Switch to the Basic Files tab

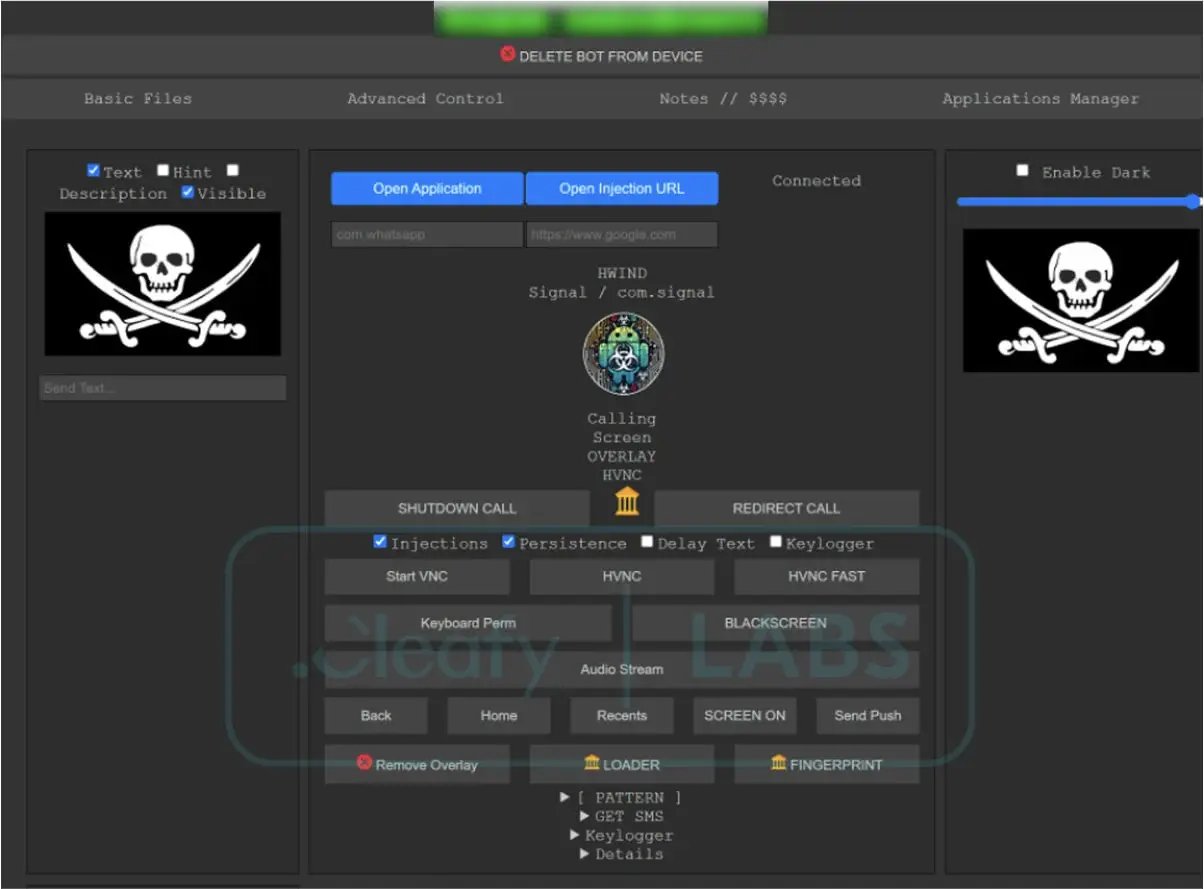coord(138,99)
